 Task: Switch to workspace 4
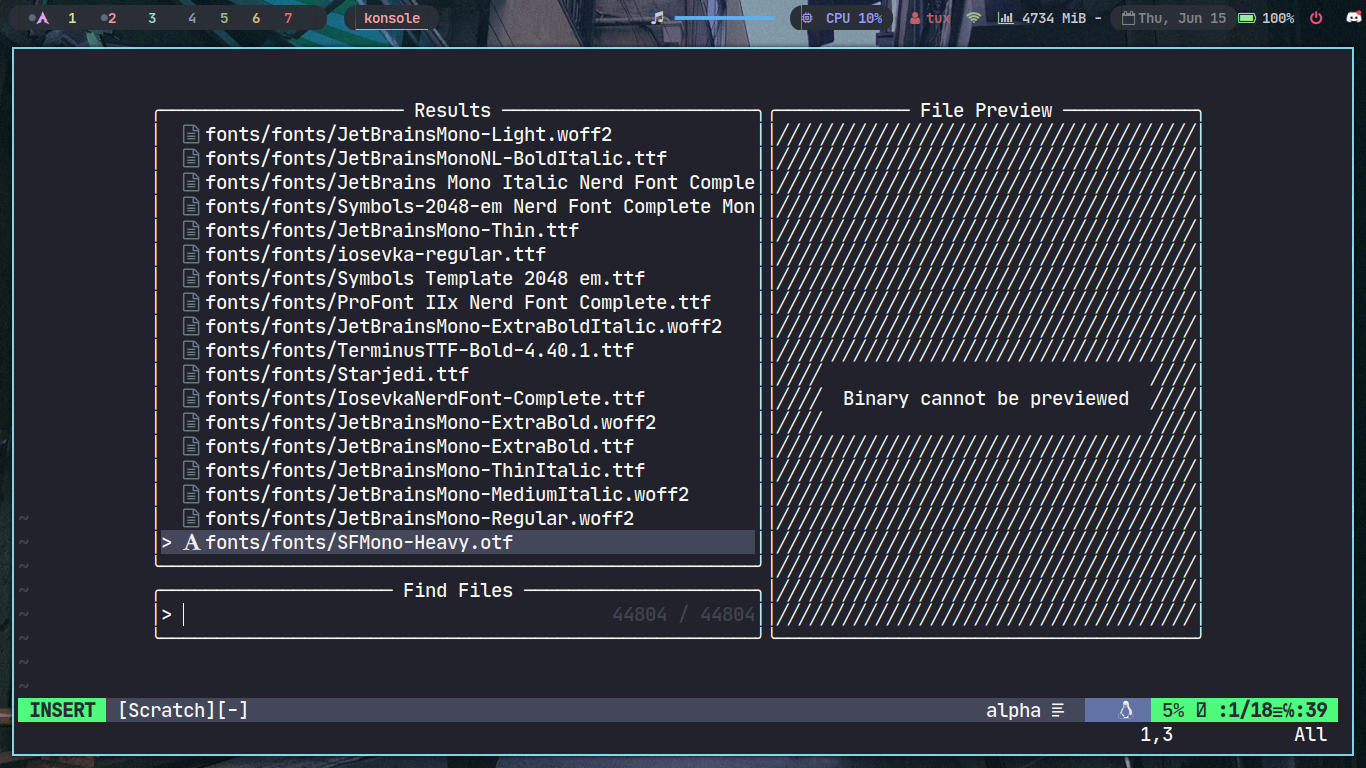[192, 18]
